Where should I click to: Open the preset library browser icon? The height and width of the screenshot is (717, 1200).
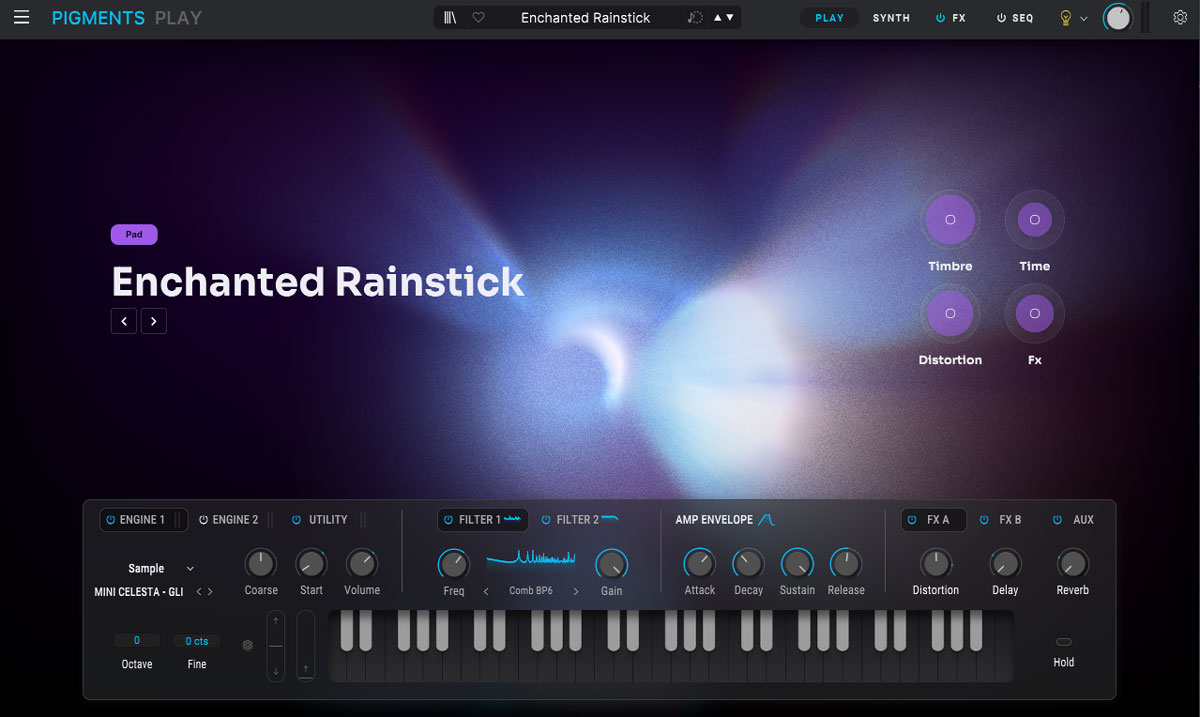pos(450,17)
